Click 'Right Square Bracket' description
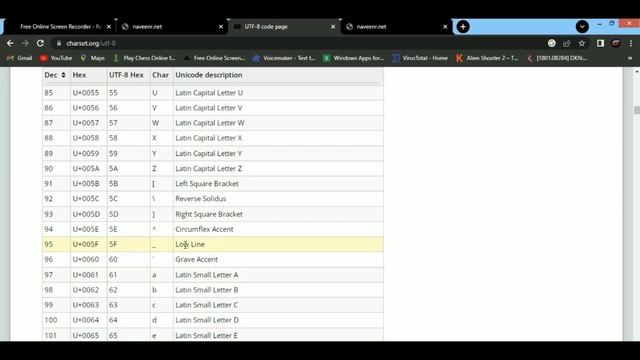Image resolution: width=640 pixels, height=360 pixels. (209, 214)
